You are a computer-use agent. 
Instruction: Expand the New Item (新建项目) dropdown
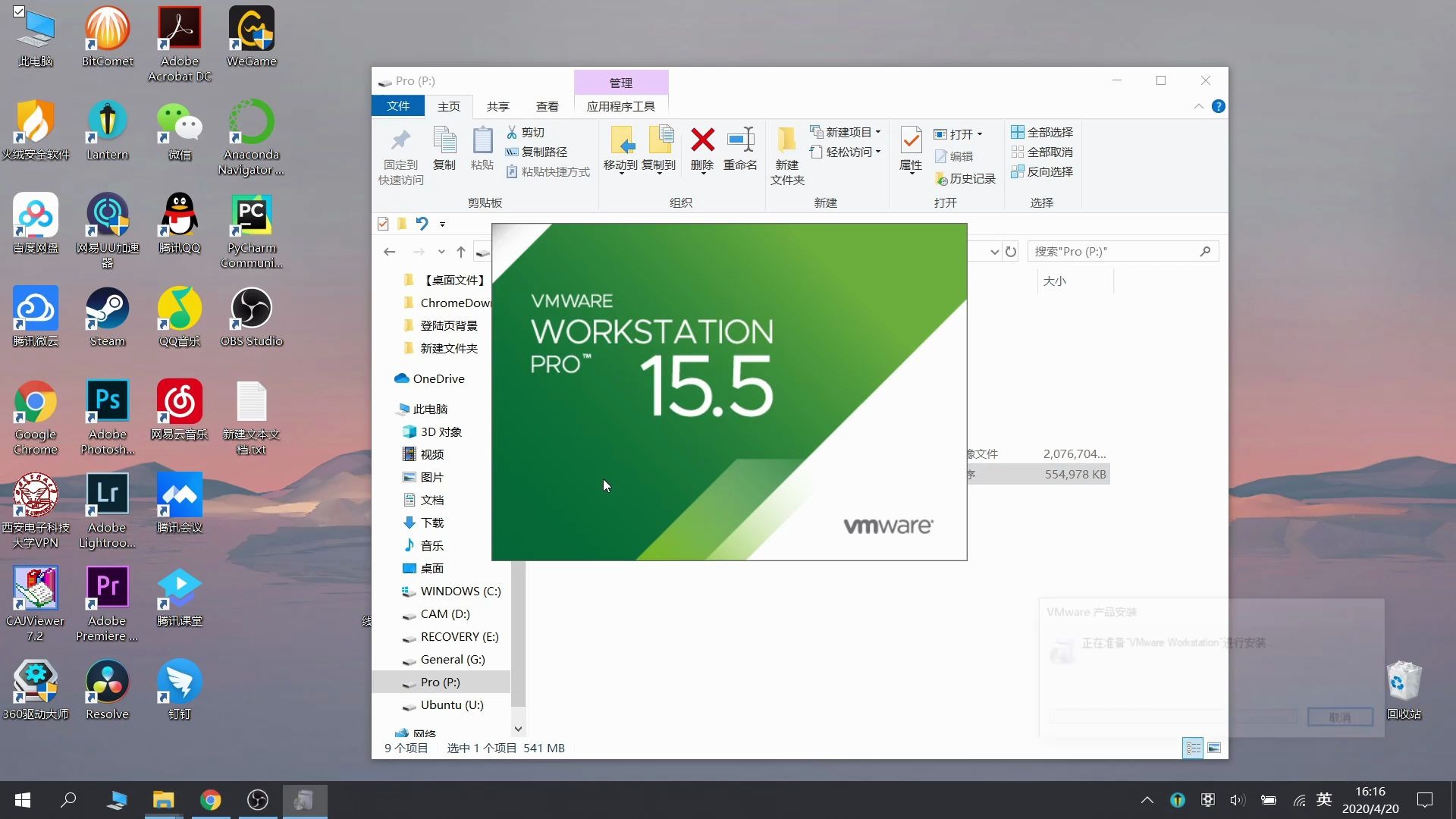(x=878, y=132)
